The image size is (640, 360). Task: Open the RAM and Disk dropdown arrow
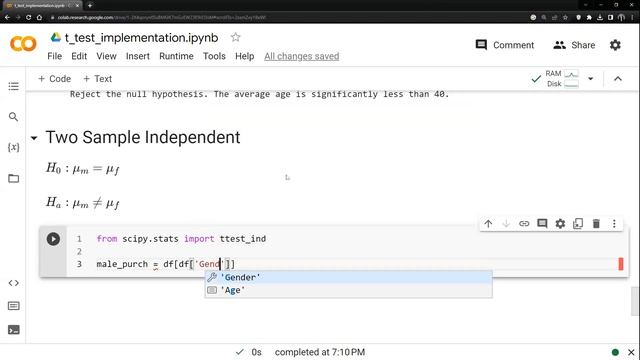point(591,79)
